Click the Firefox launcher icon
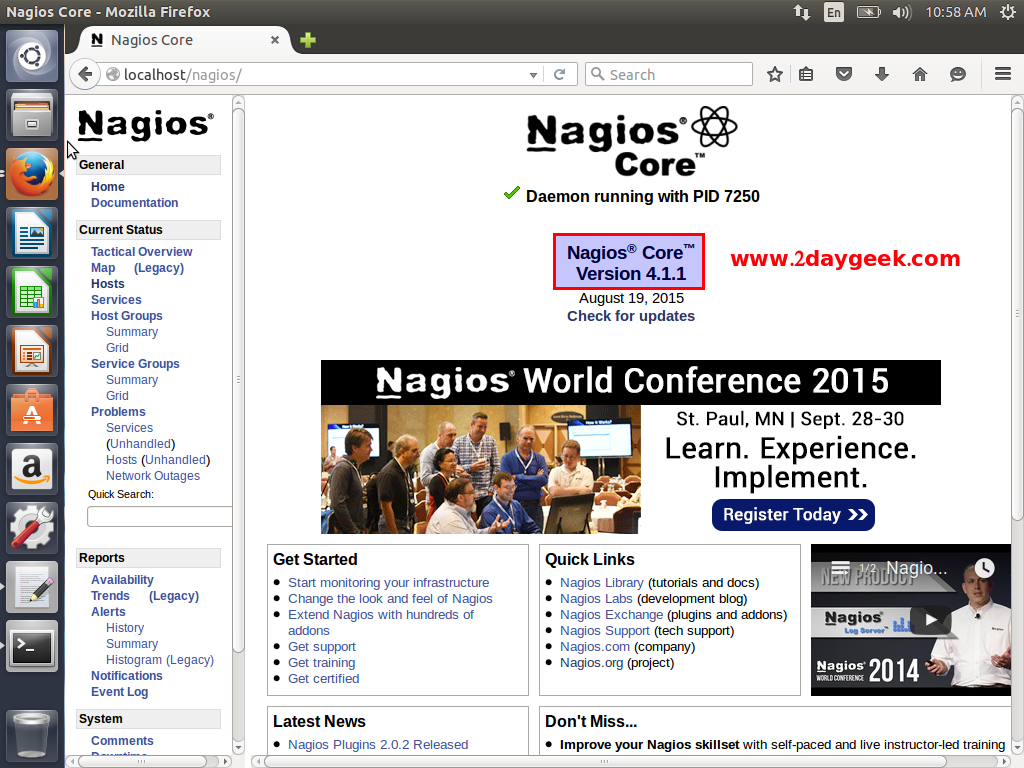 32,174
